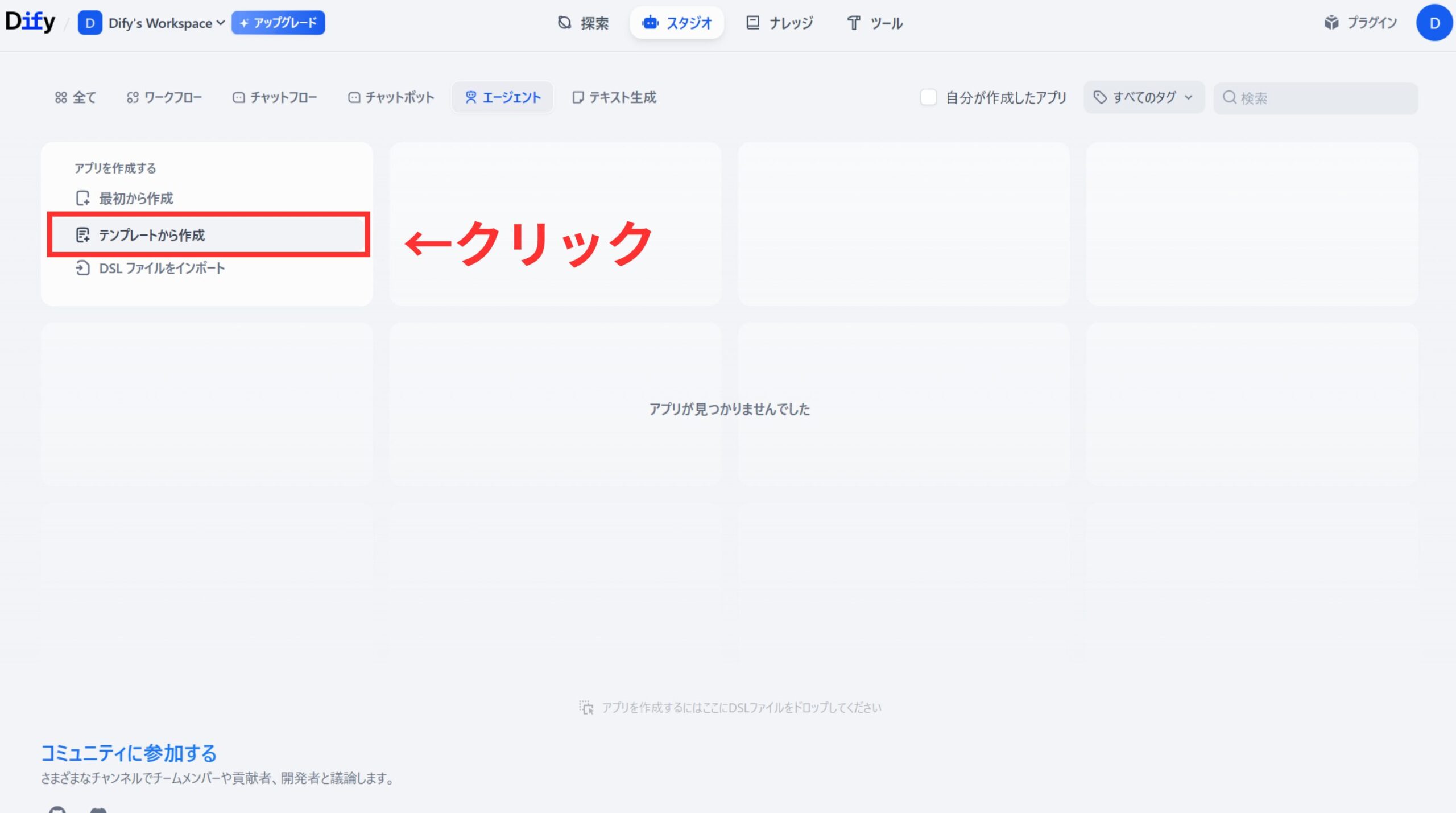The height and width of the screenshot is (813, 1456).
Task: Switch to the スタジオ tab
Action: click(x=677, y=23)
